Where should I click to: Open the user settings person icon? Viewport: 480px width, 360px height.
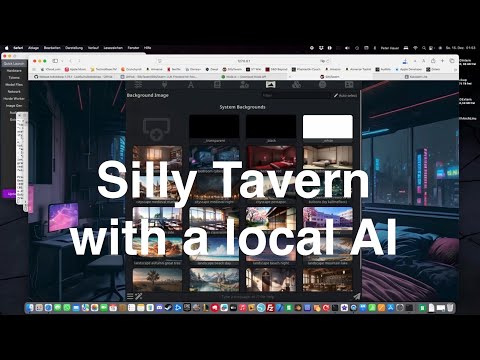click(244, 85)
